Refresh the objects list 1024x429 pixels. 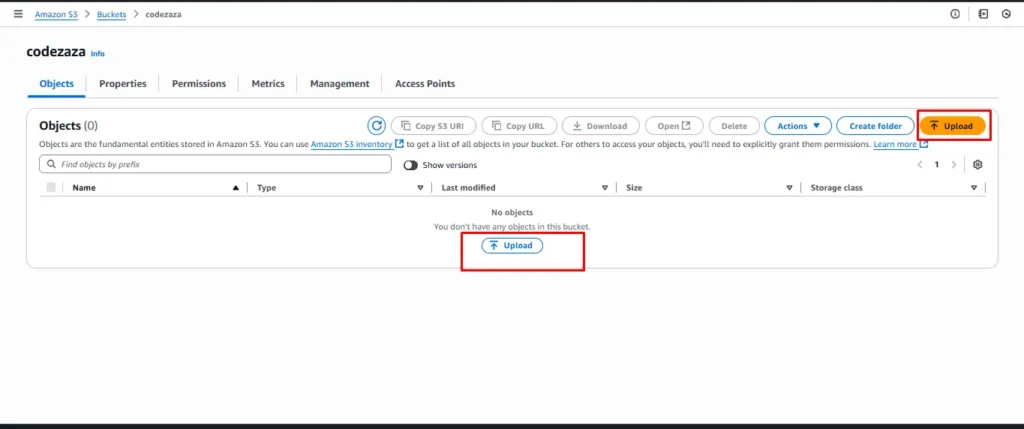[x=376, y=126]
